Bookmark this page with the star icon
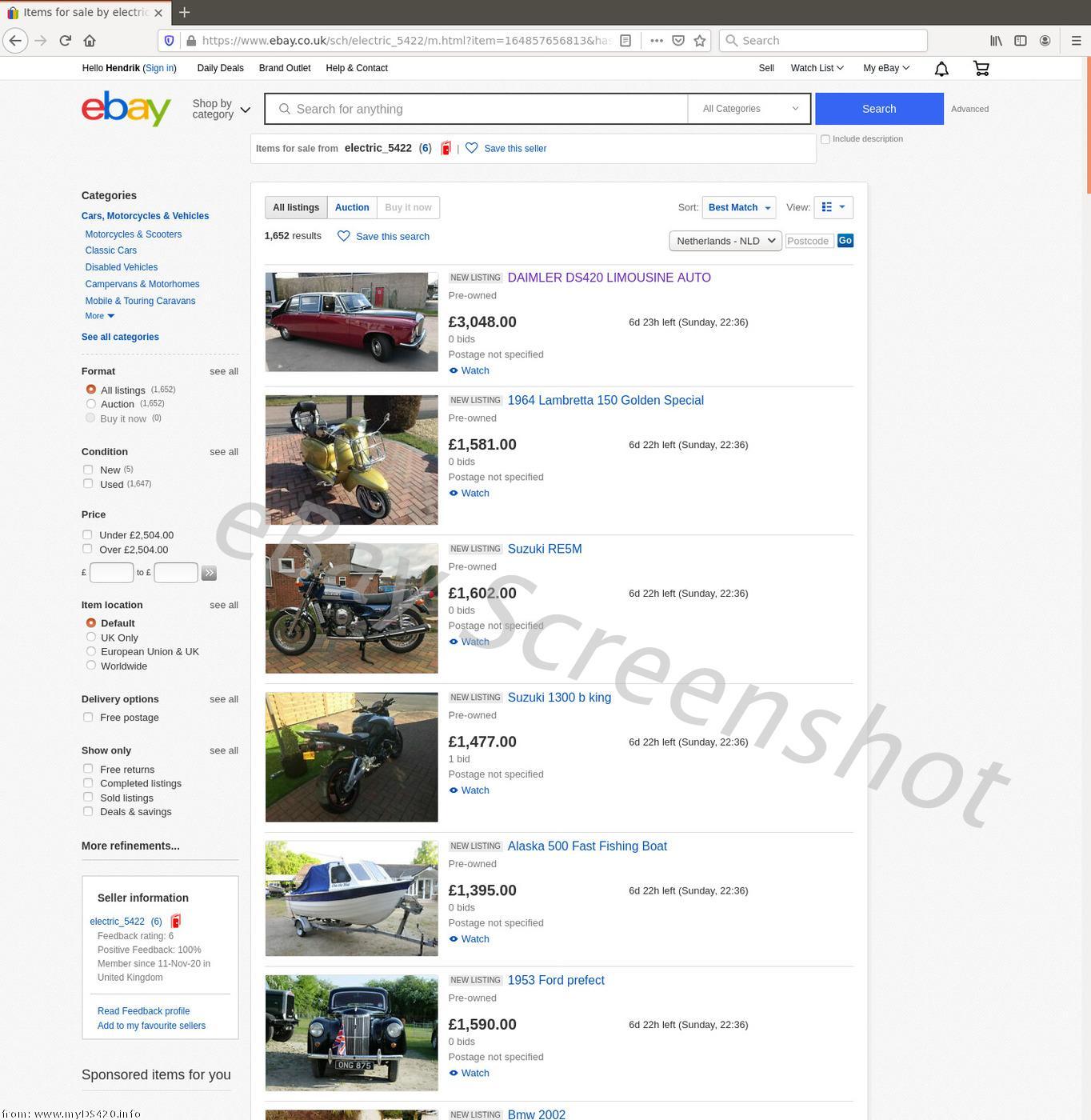This screenshot has height=1120, width=1091. coord(700,41)
